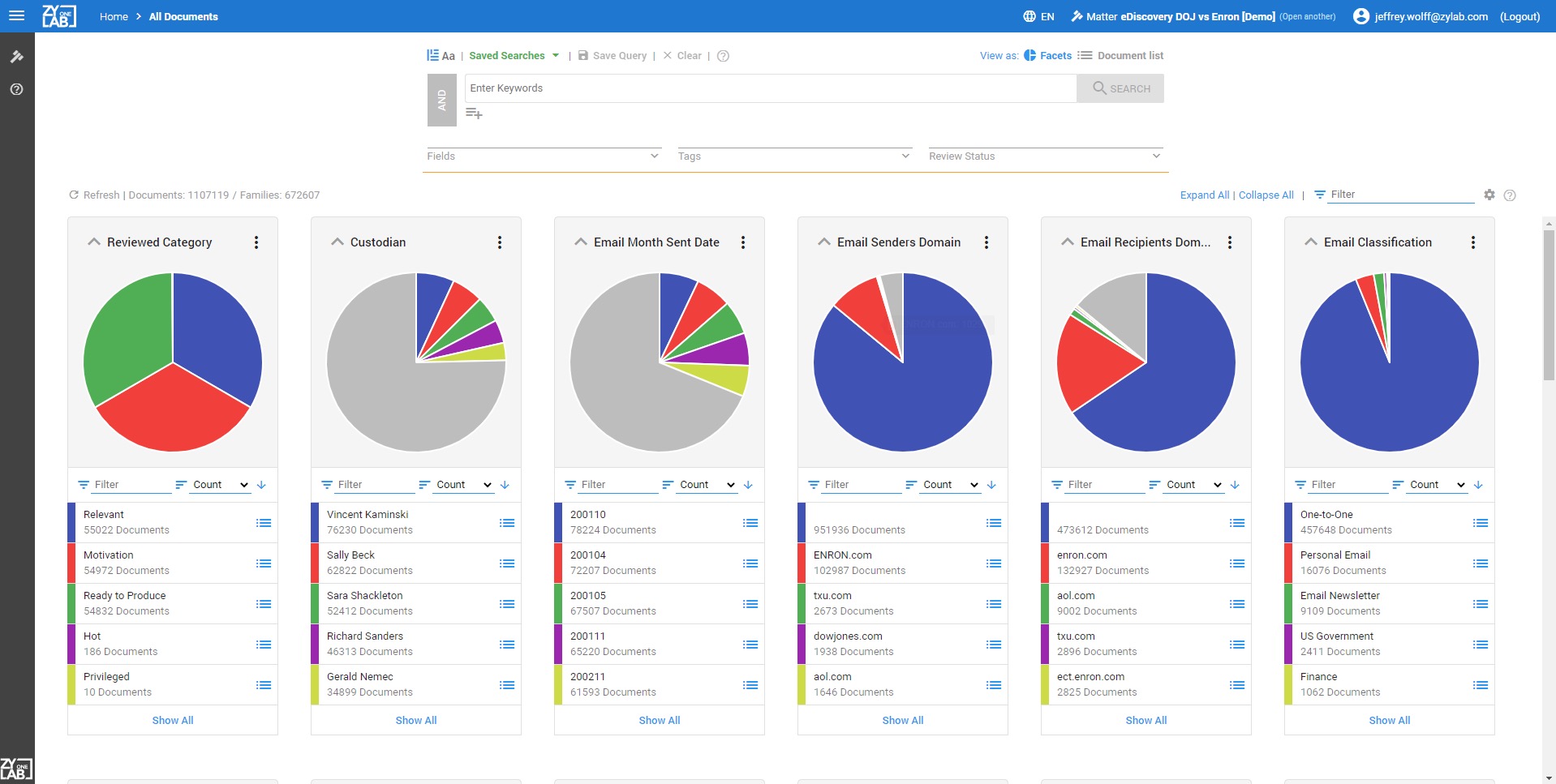1556x784 pixels.
Task: Open document list for ENRON.com sender
Action: click(x=994, y=563)
